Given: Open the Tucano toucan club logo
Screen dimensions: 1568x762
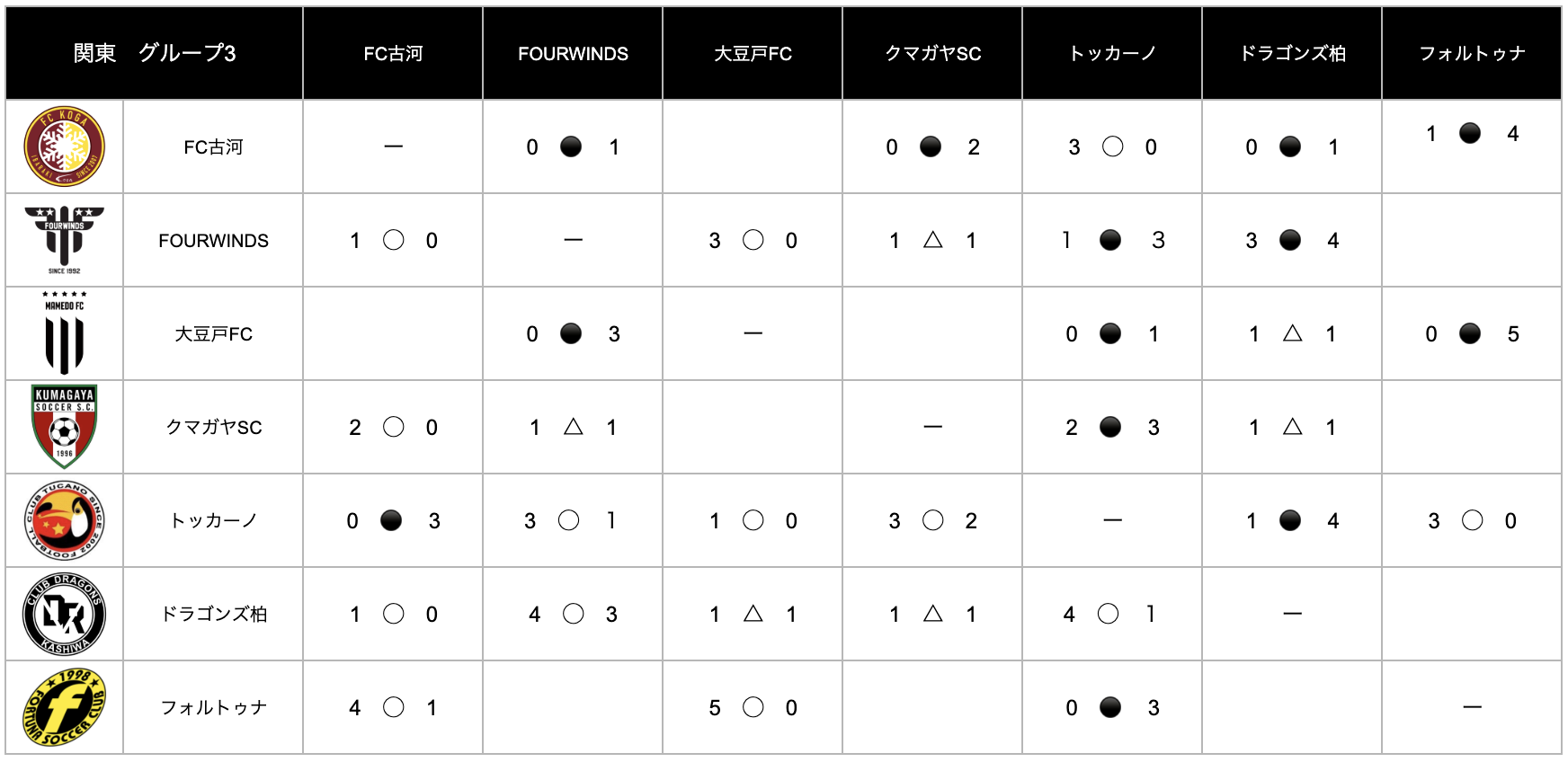Looking at the screenshot, I should click(64, 520).
